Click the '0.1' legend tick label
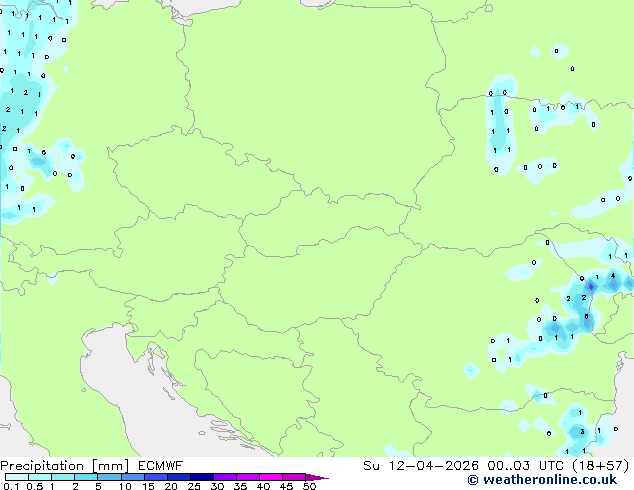This screenshot has height=490, width=634. 11,486
